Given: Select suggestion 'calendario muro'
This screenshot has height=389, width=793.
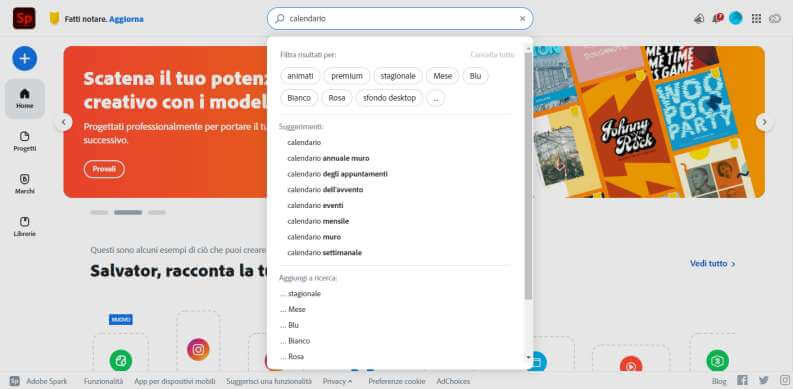Looking at the screenshot, I should coord(314,237).
